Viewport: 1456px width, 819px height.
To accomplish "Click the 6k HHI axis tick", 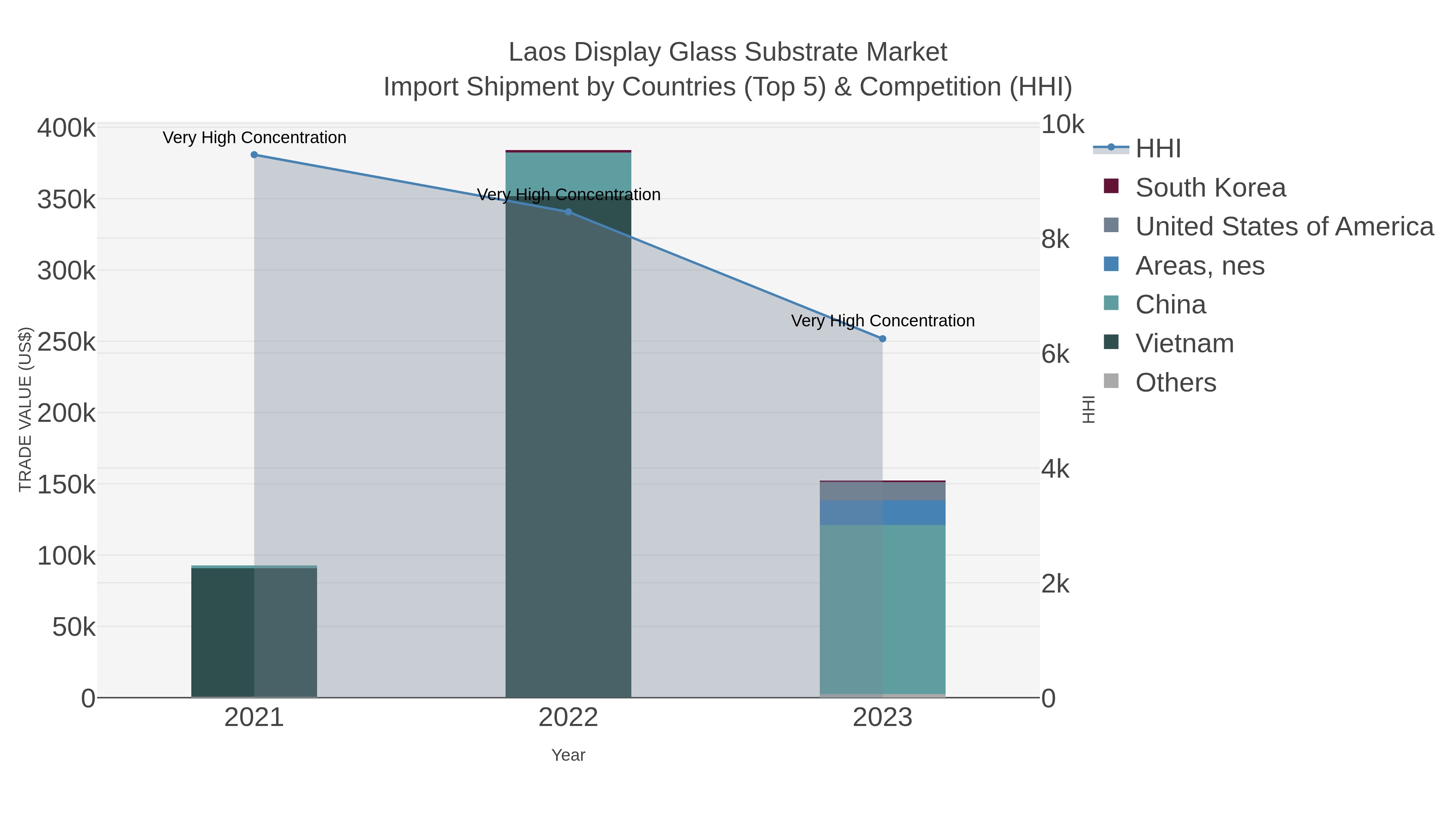I will 1055,354.
